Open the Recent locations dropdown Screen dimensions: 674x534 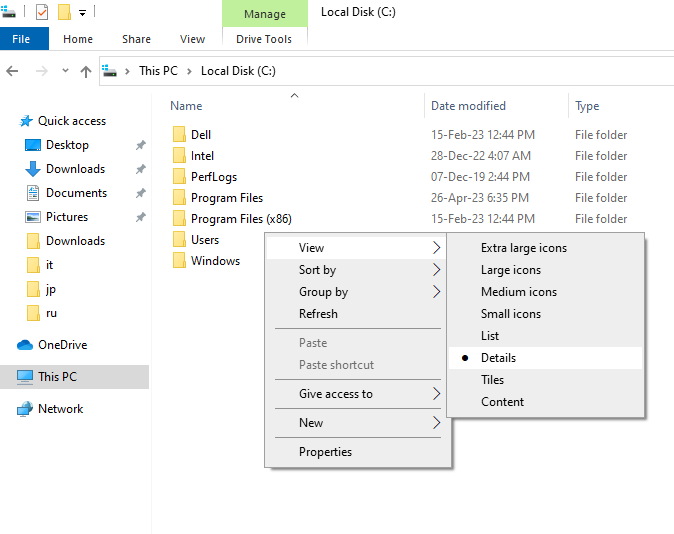tap(65, 71)
